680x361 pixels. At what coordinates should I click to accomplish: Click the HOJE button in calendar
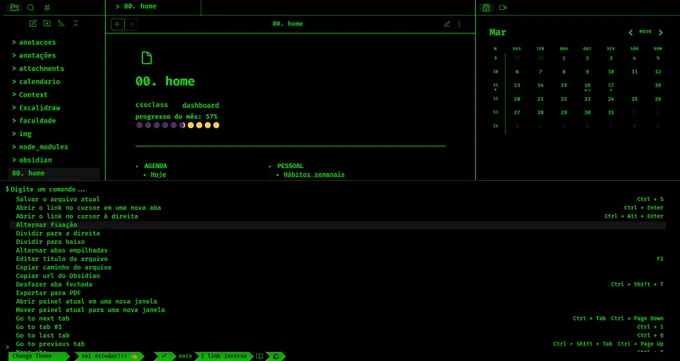[645, 32]
